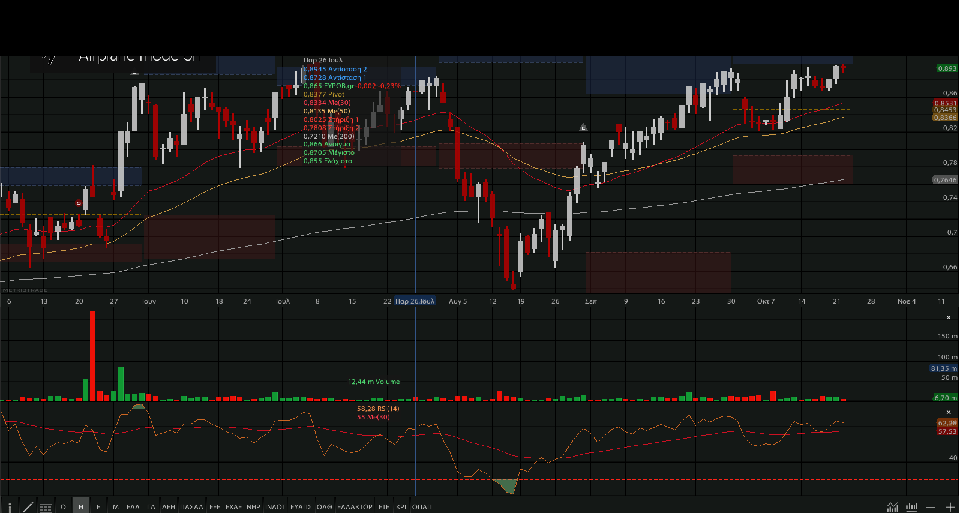Open the info icon in bottom toolbar
The height and width of the screenshot is (513, 959).
[x=9, y=507]
